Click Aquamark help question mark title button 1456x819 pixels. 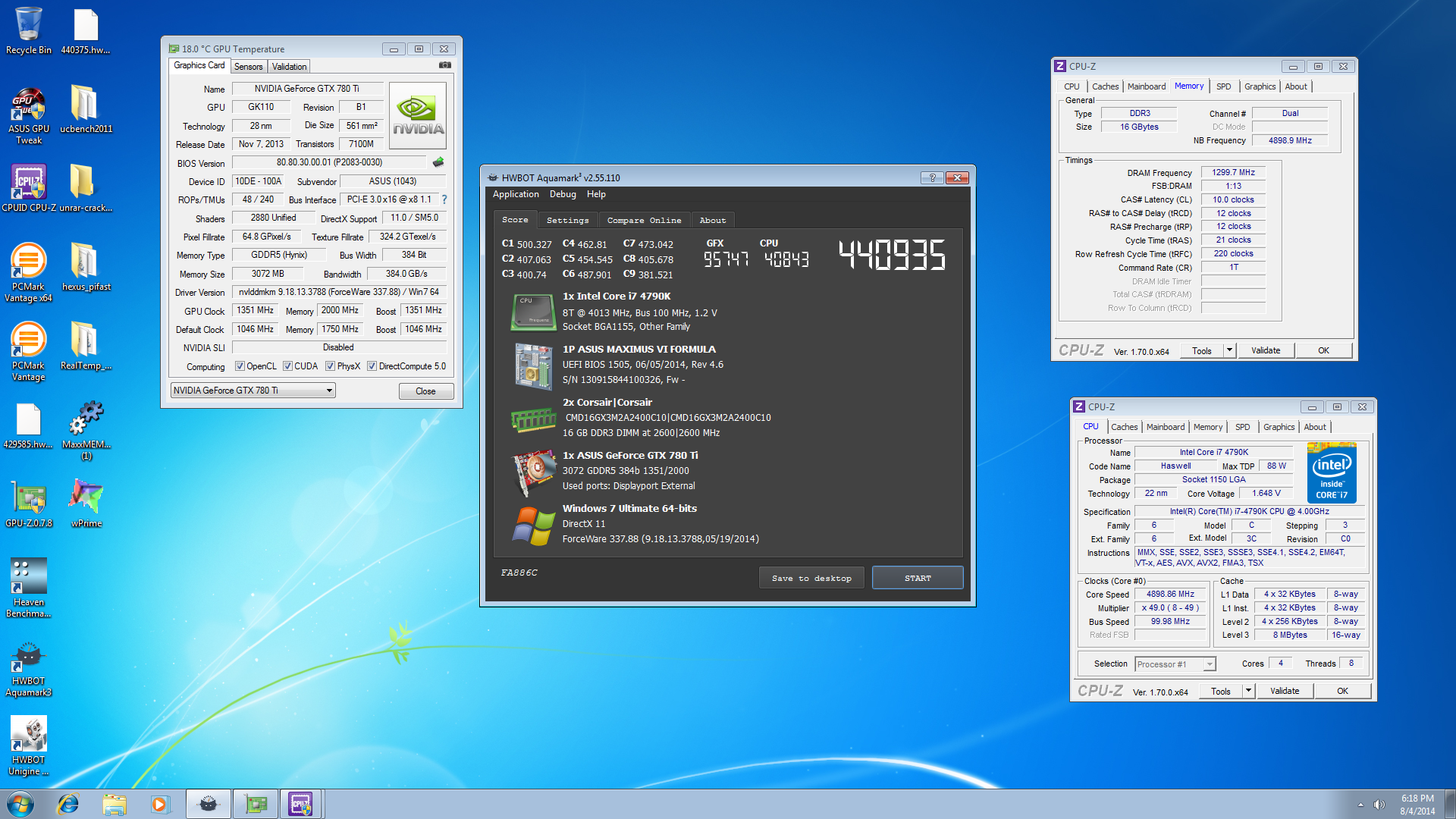[x=932, y=177]
